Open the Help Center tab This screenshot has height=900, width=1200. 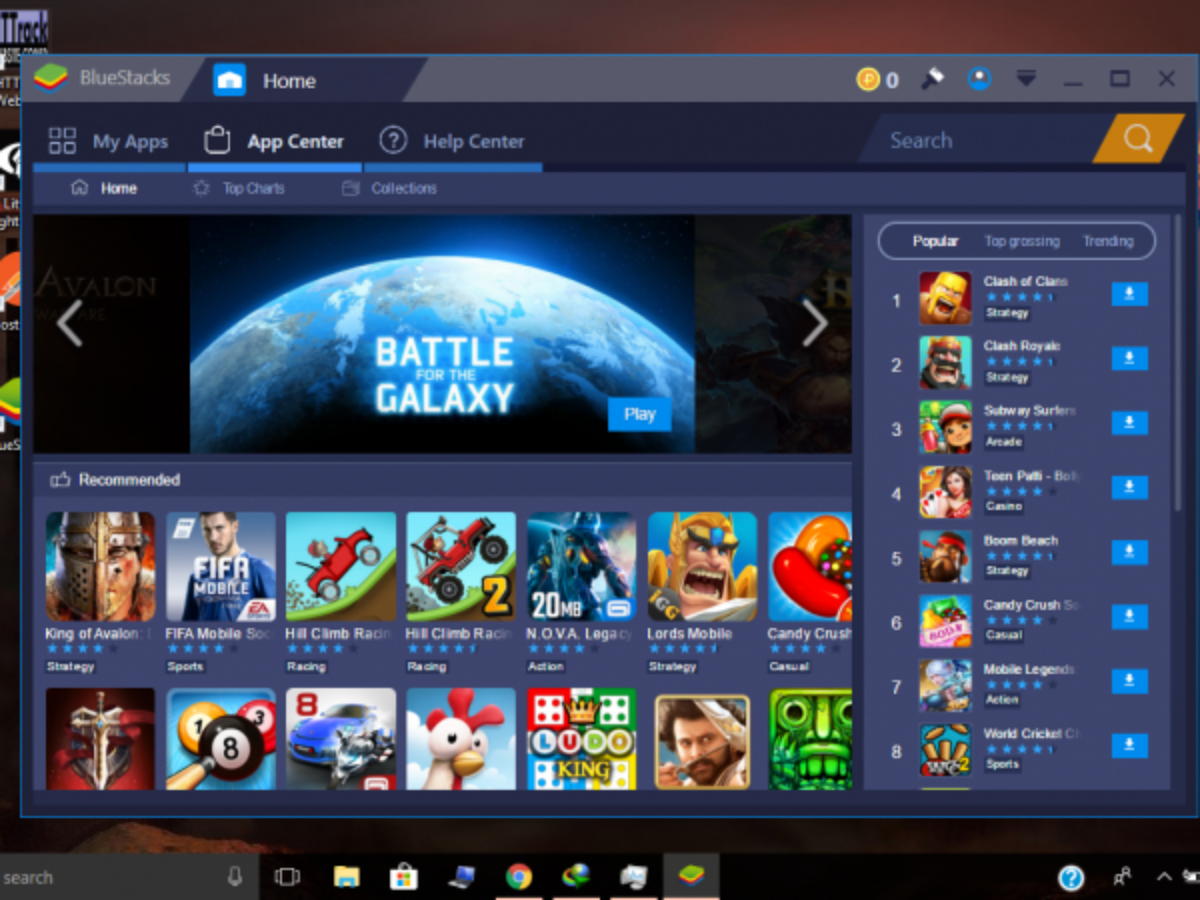pos(452,141)
